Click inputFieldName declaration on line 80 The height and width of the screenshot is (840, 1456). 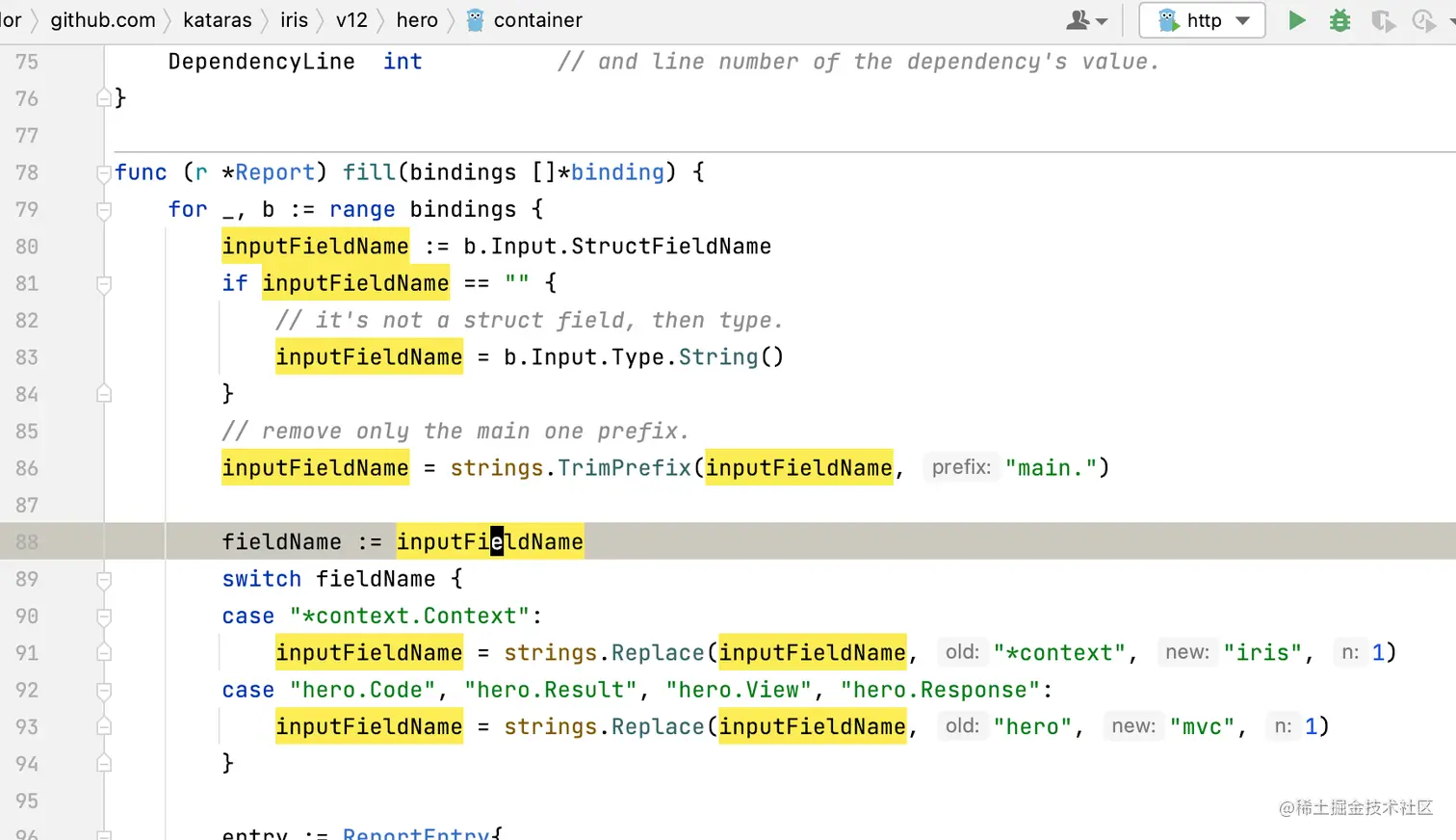[315, 247]
